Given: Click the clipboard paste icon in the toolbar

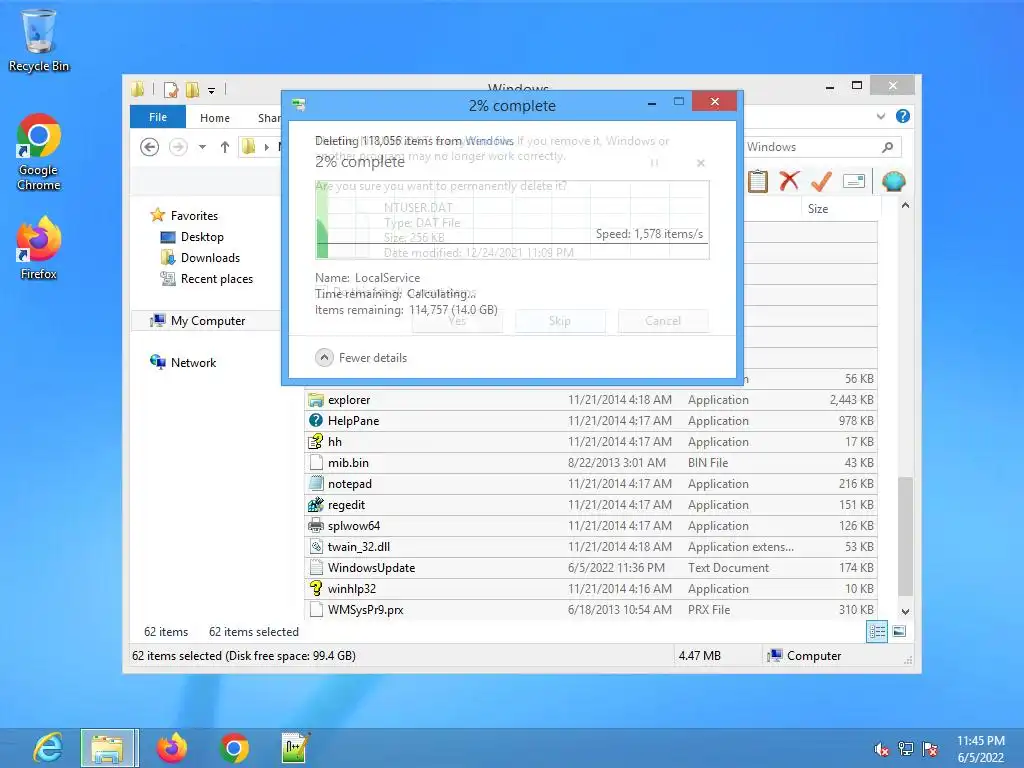Looking at the screenshot, I should pos(758,181).
